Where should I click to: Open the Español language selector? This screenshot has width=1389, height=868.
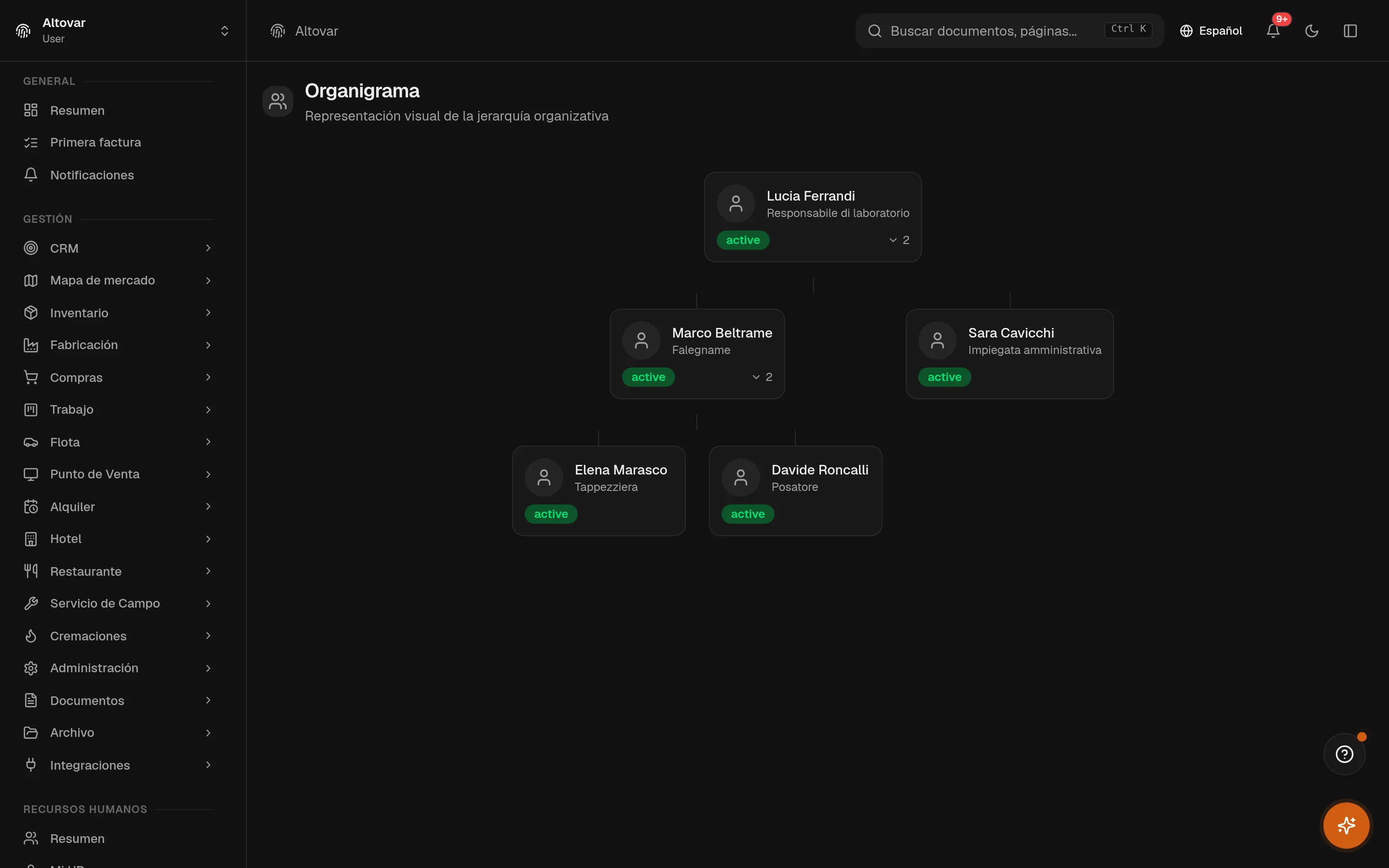1211,31
